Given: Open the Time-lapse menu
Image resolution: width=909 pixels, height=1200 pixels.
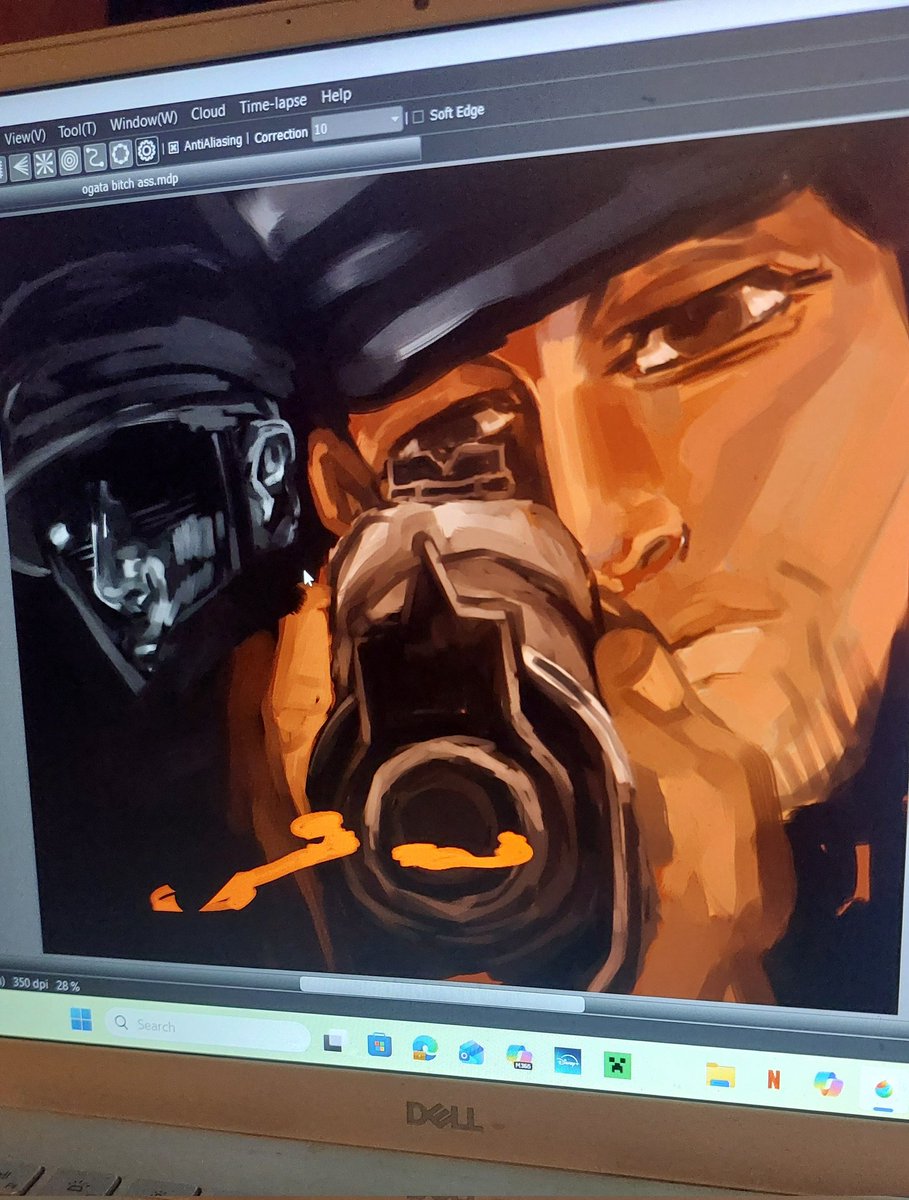Looking at the screenshot, I should pos(273,104).
